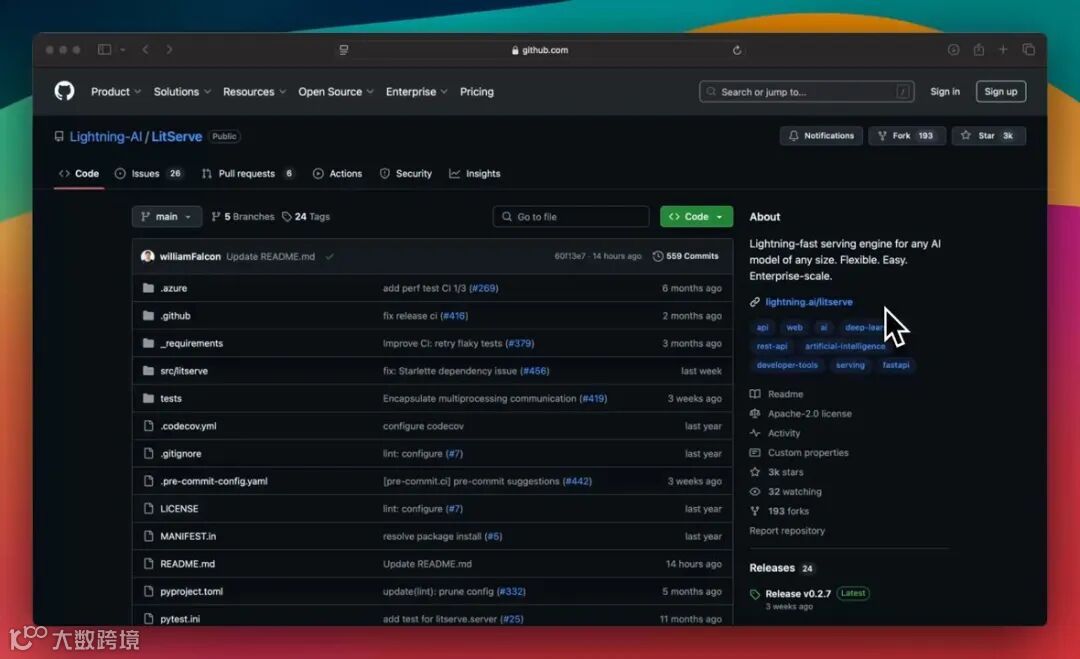This screenshot has height=659, width=1080.
Task: Fork the repository with Fork button
Action: point(906,136)
